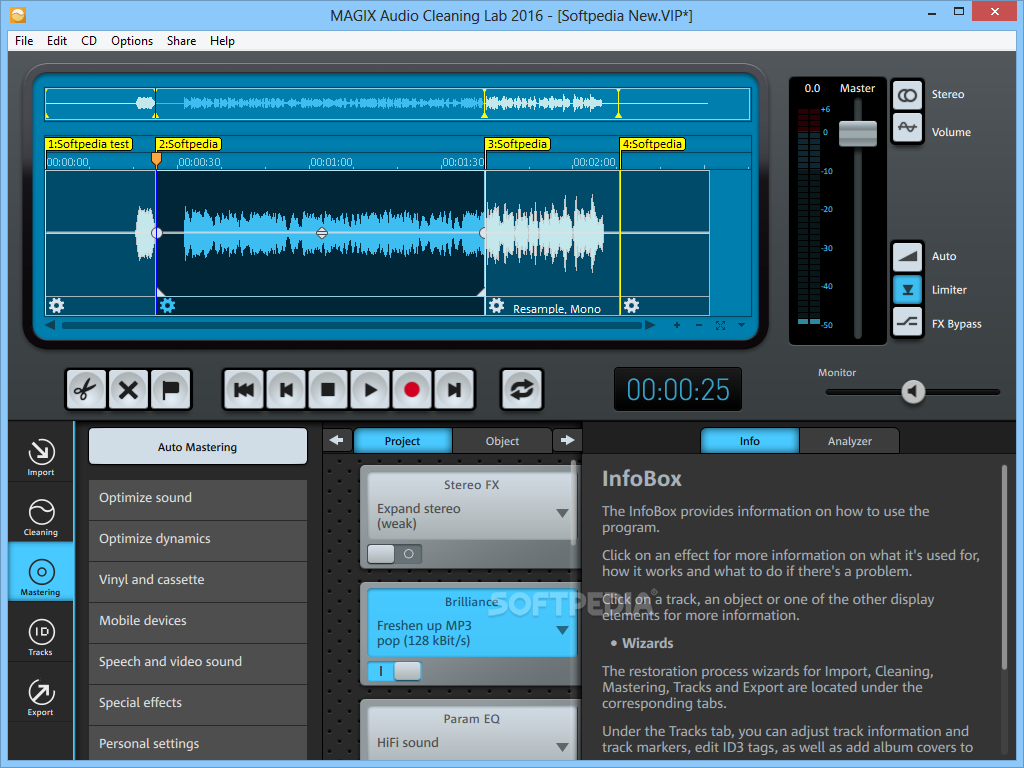This screenshot has width=1024, height=768.
Task: Expand the Brilliance preset dropdown
Action: tap(562, 630)
